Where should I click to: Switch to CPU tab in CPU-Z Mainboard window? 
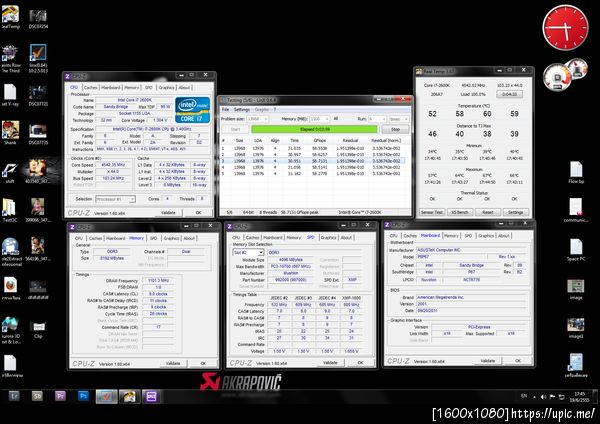pos(393,236)
